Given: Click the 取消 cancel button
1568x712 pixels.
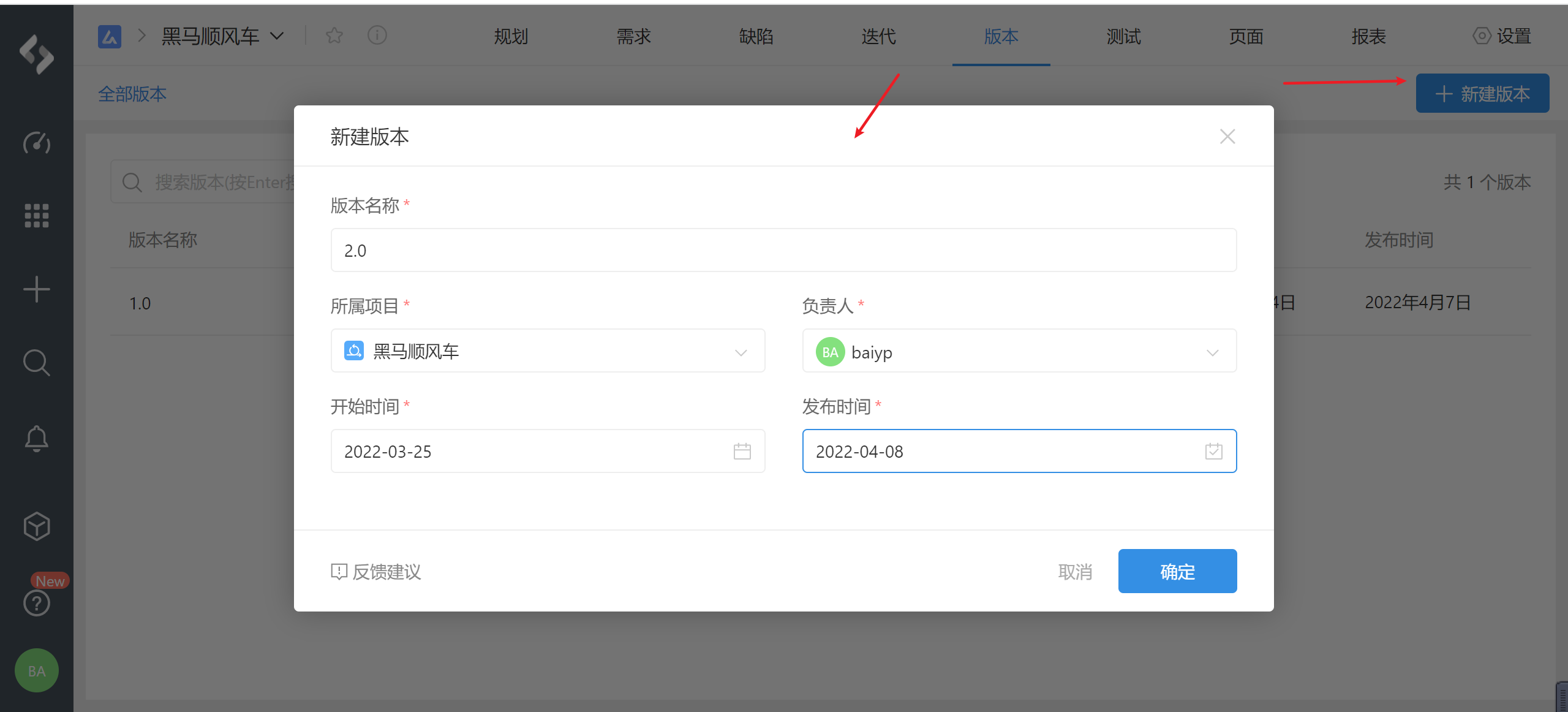Looking at the screenshot, I should click(x=1075, y=572).
